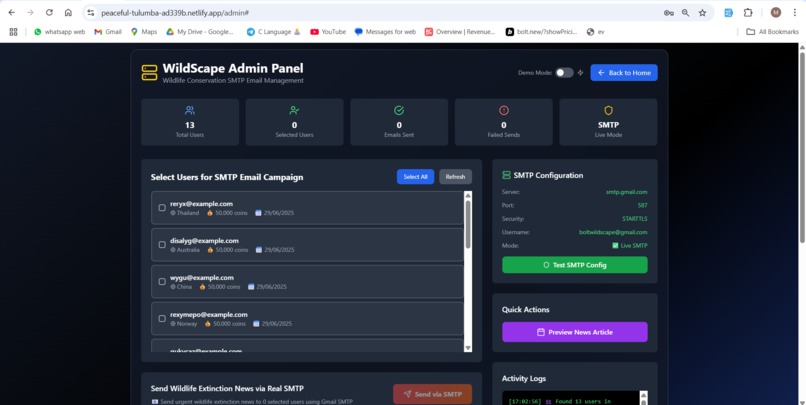Click the Total Users people icon
The image size is (806, 405).
[x=190, y=110]
